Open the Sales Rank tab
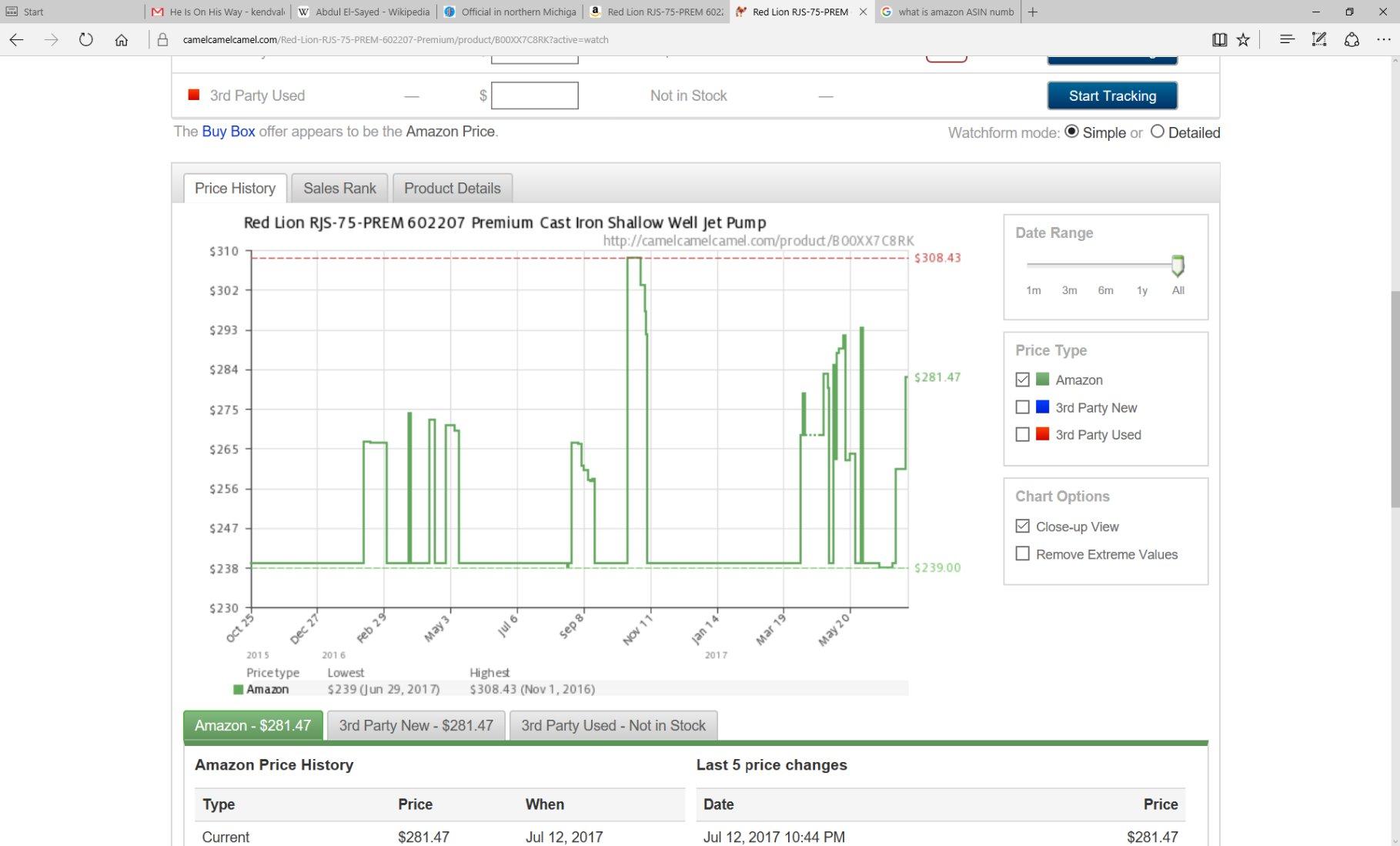Viewport: 1400px width, 846px height. coord(339,189)
